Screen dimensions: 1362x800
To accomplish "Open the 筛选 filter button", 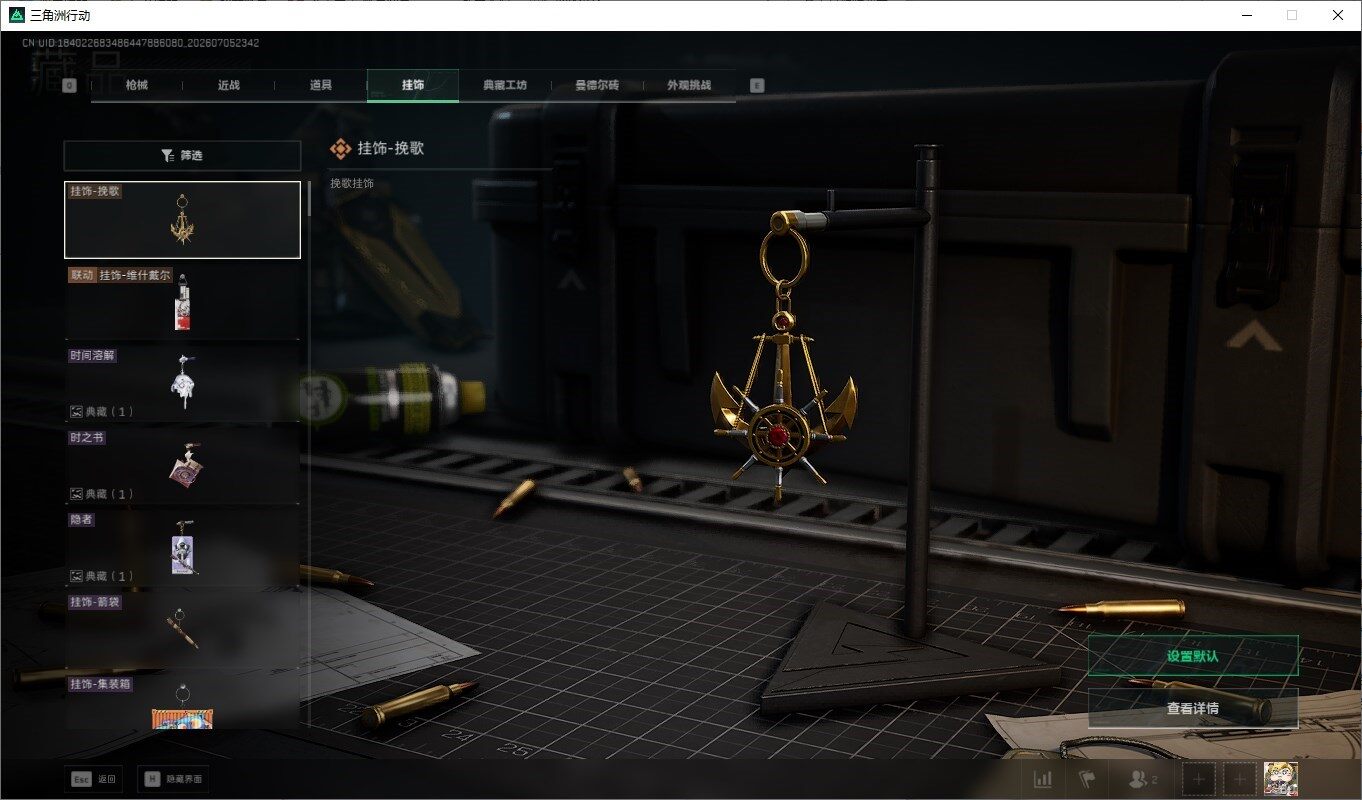I will (182, 156).
